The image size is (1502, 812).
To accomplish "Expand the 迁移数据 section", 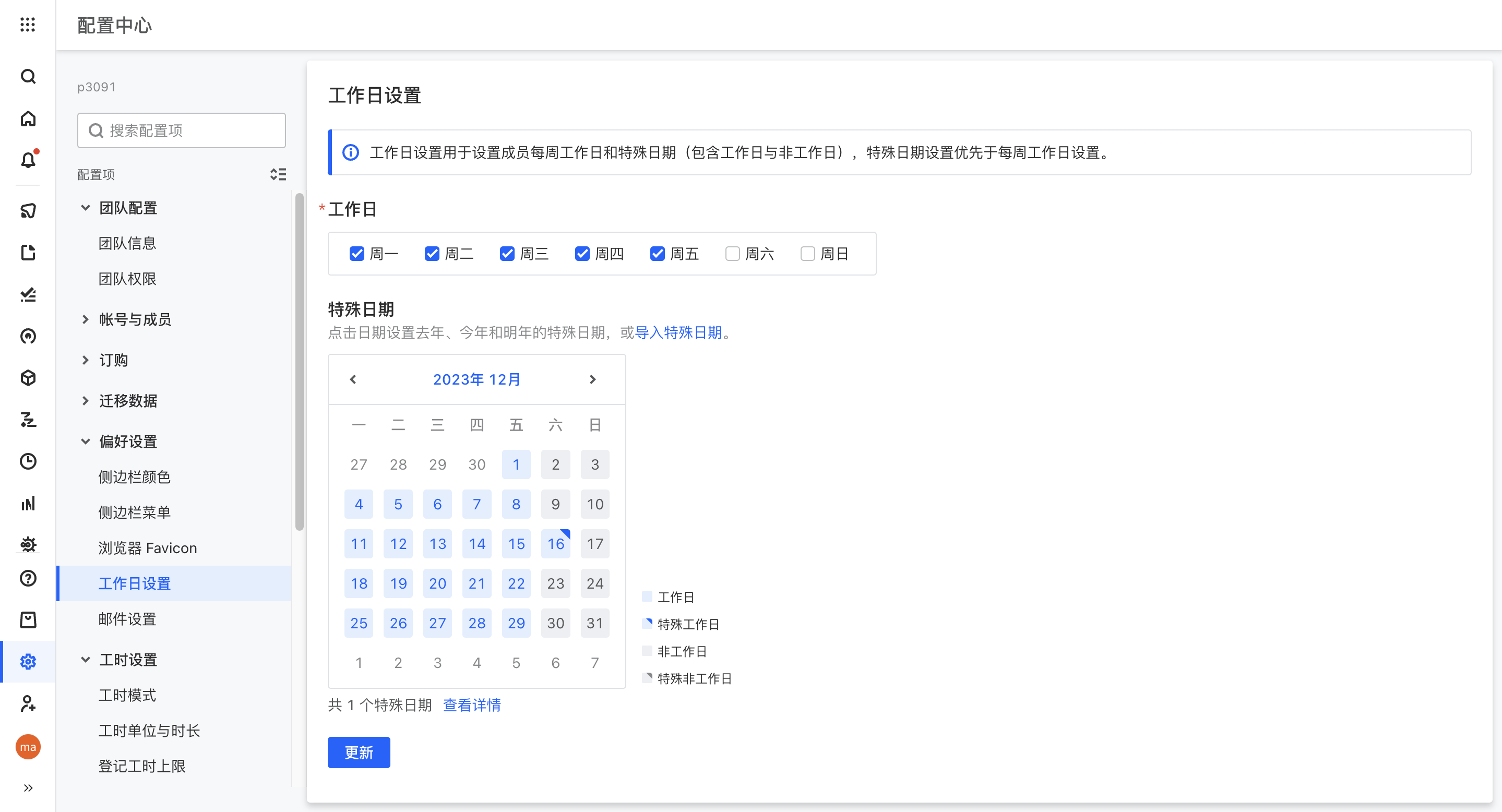I will [85, 400].
